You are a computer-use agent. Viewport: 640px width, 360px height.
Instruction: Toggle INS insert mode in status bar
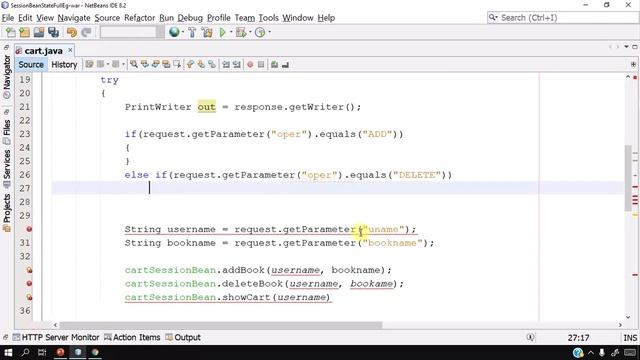pyautogui.click(x=630, y=338)
